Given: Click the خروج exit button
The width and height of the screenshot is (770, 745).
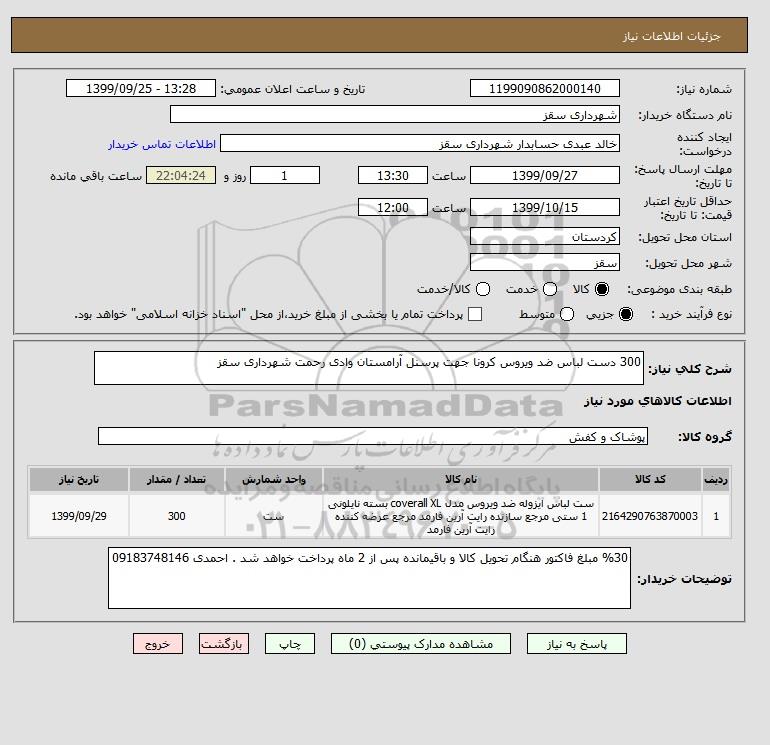Looking at the screenshot, I should [x=158, y=644].
